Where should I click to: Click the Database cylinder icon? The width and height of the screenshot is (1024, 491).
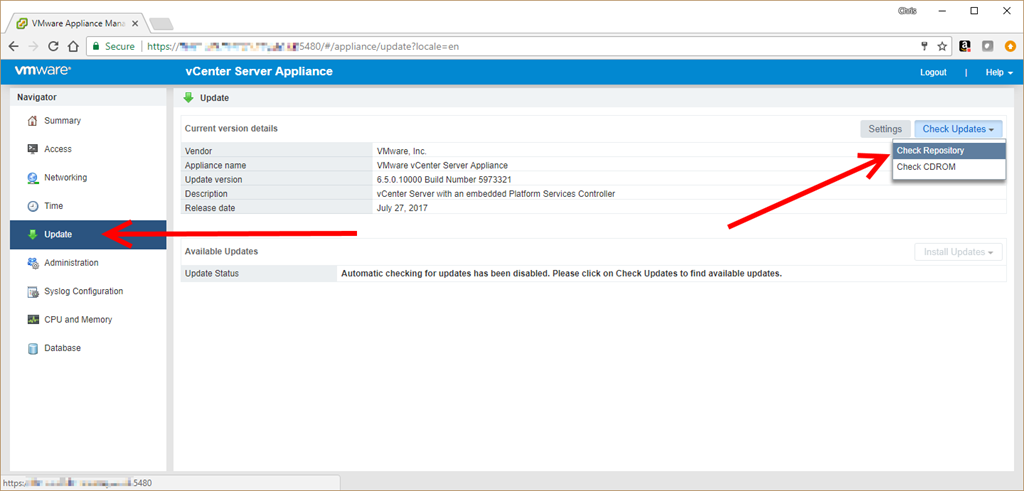[33, 349]
